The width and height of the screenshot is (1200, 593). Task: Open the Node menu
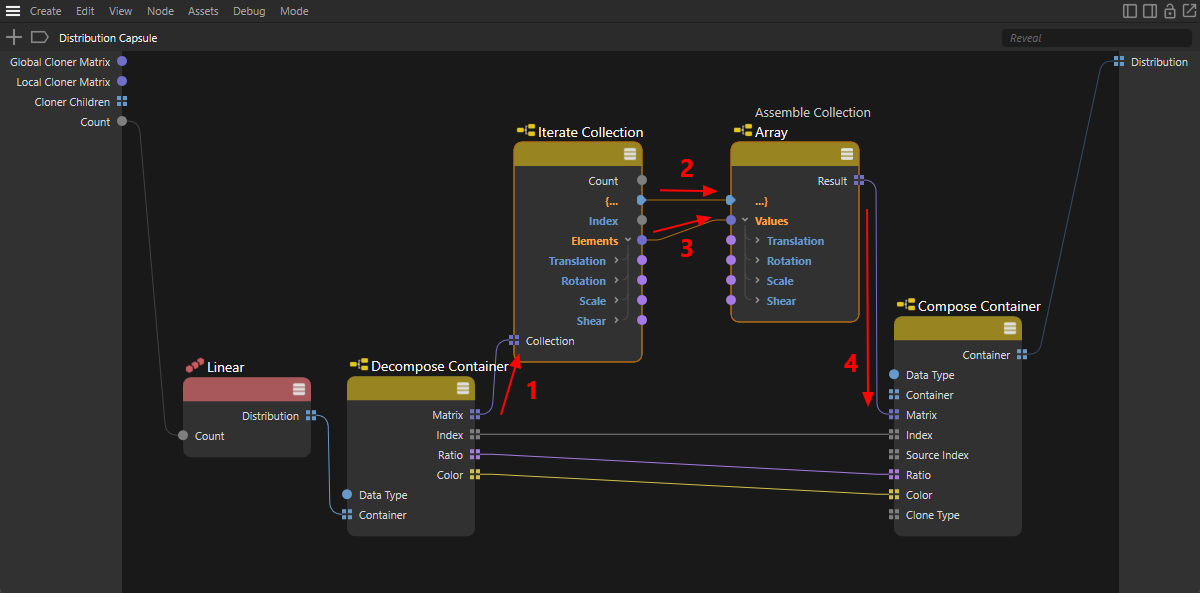coord(160,11)
